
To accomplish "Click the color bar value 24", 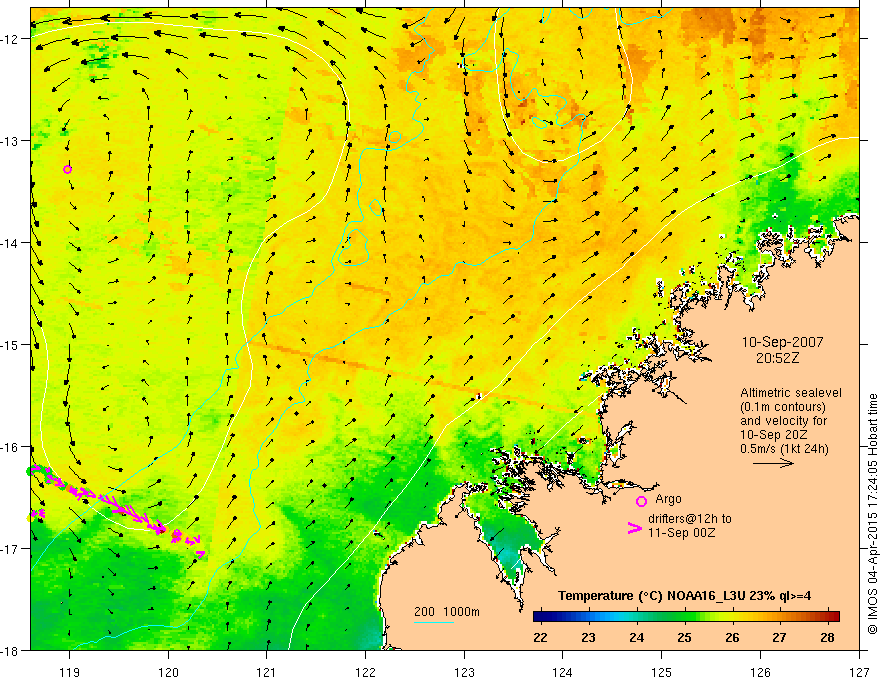I will (636, 637).
